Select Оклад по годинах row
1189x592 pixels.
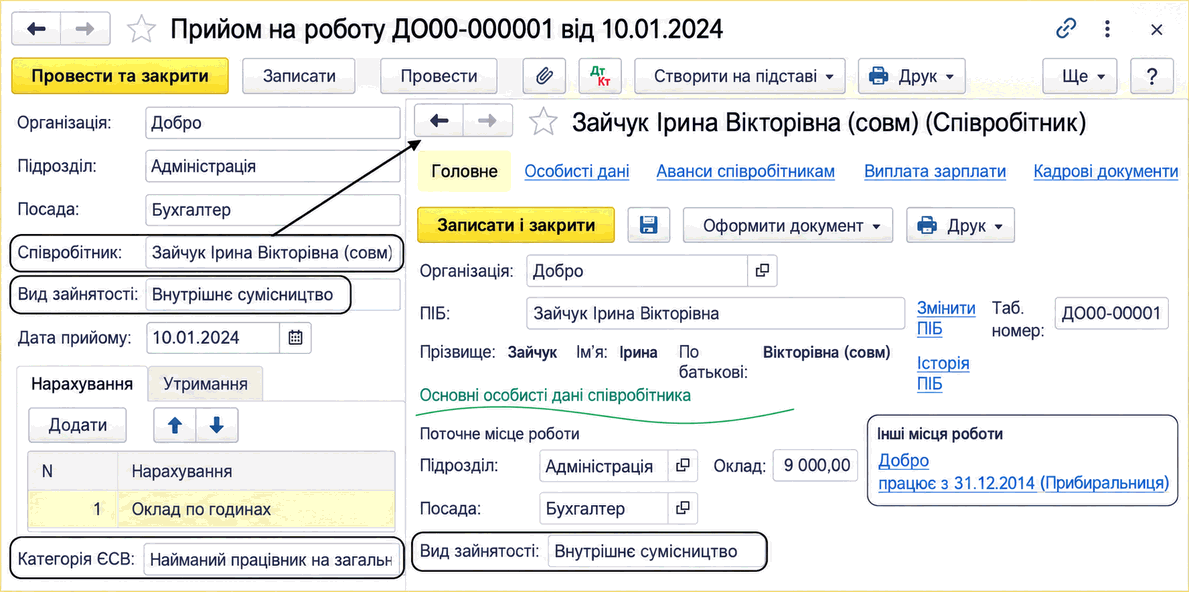tap(212, 509)
